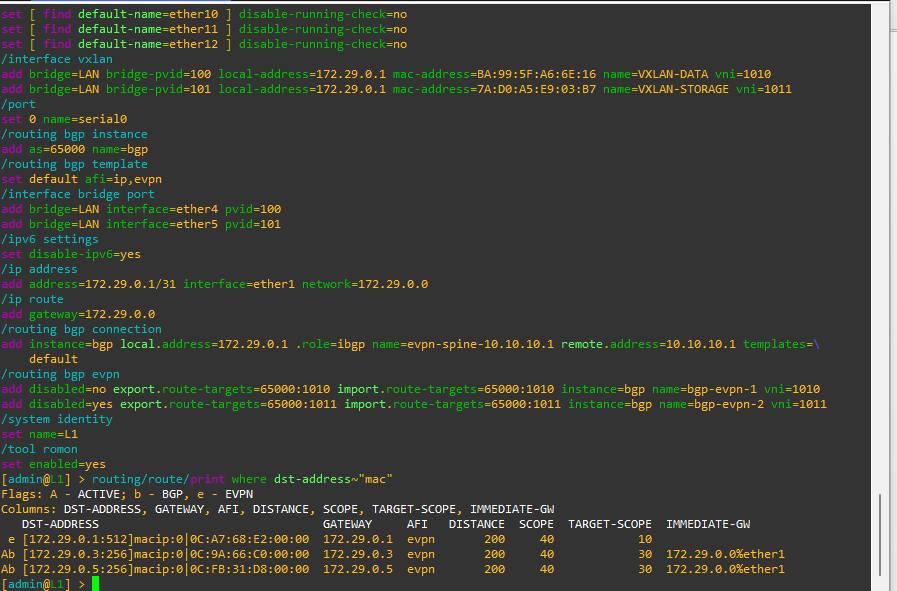Select the disable-ipv6=yes setting line

click(70, 253)
